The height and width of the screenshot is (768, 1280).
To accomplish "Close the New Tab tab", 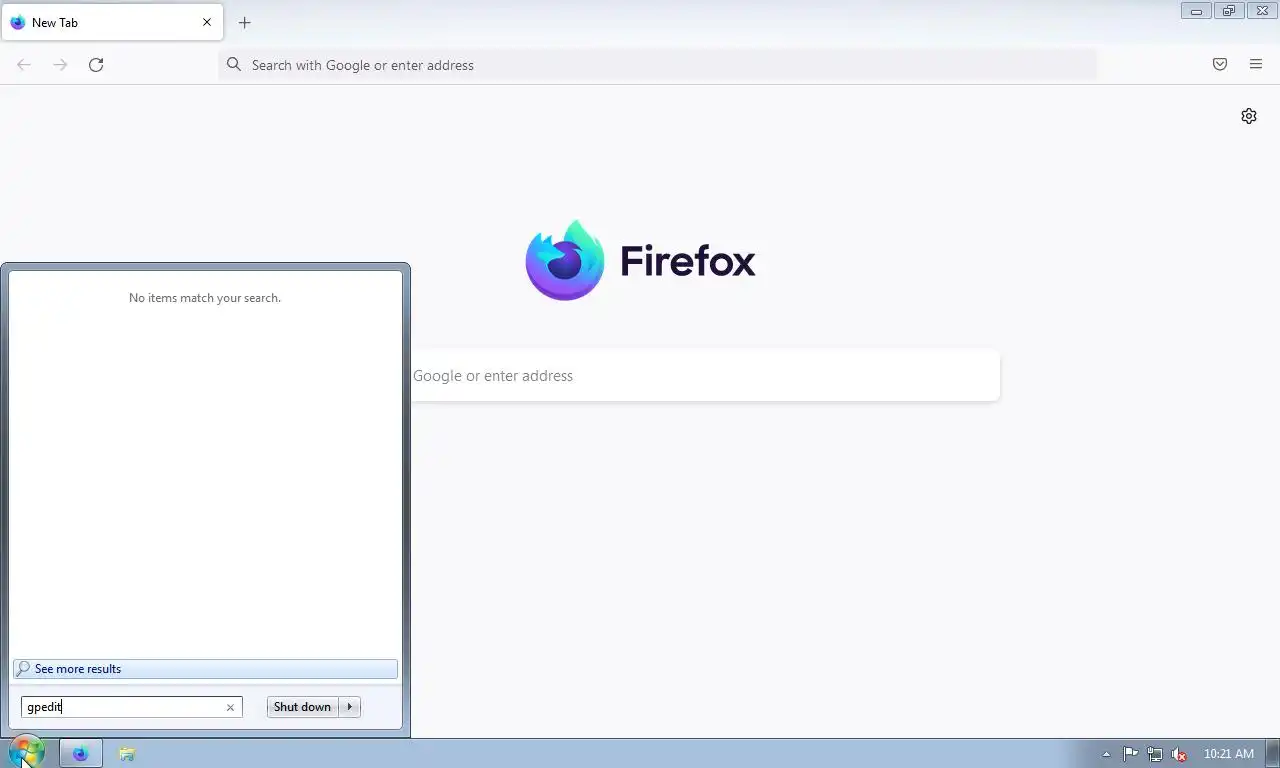I will (x=207, y=22).
